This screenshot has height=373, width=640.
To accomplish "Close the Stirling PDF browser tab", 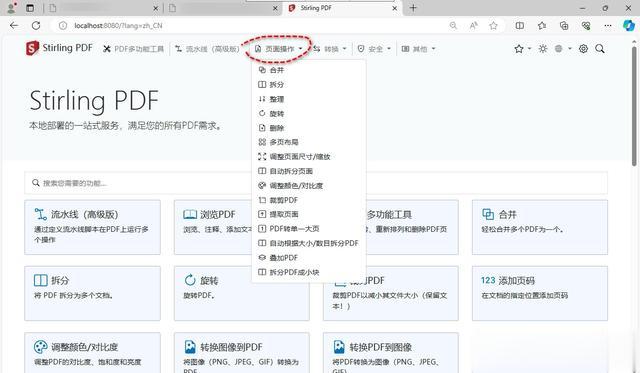I will 395,8.
